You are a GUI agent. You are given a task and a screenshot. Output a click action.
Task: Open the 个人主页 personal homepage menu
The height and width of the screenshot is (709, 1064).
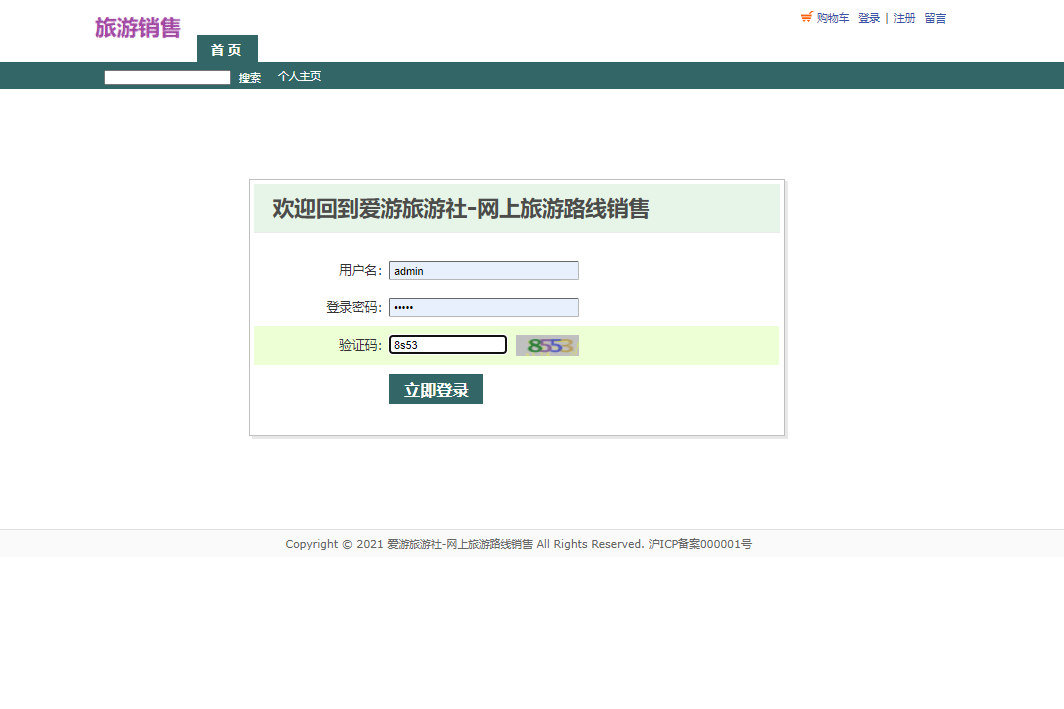click(299, 76)
